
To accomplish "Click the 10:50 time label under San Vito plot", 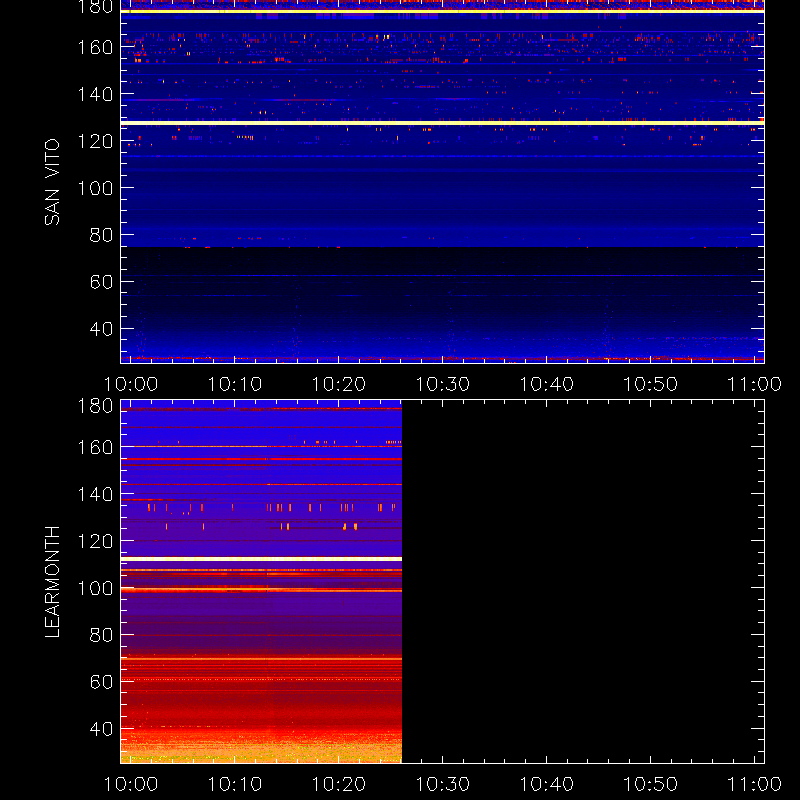I will click(651, 384).
